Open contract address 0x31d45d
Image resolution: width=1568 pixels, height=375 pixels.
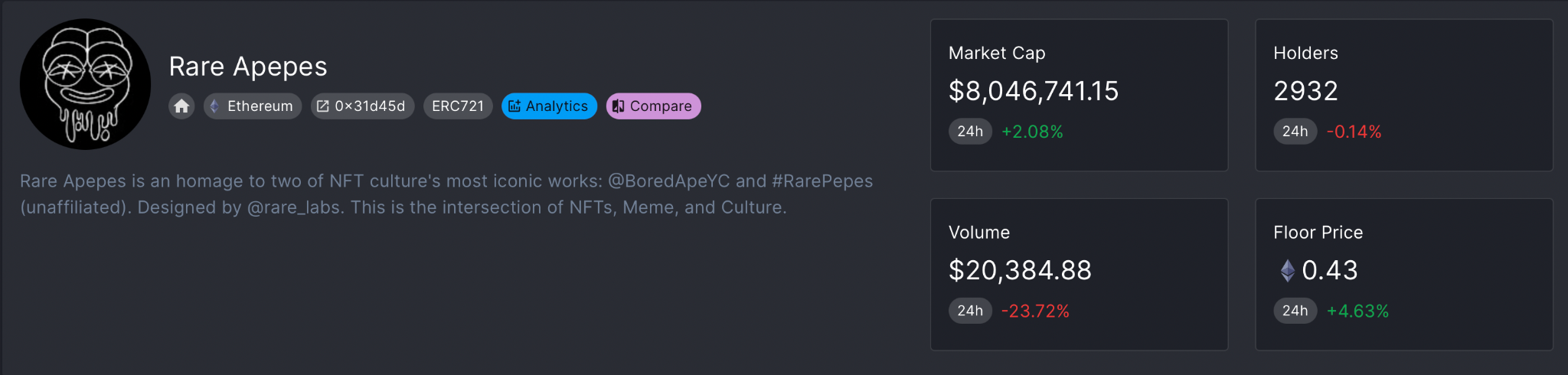tap(362, 106)
